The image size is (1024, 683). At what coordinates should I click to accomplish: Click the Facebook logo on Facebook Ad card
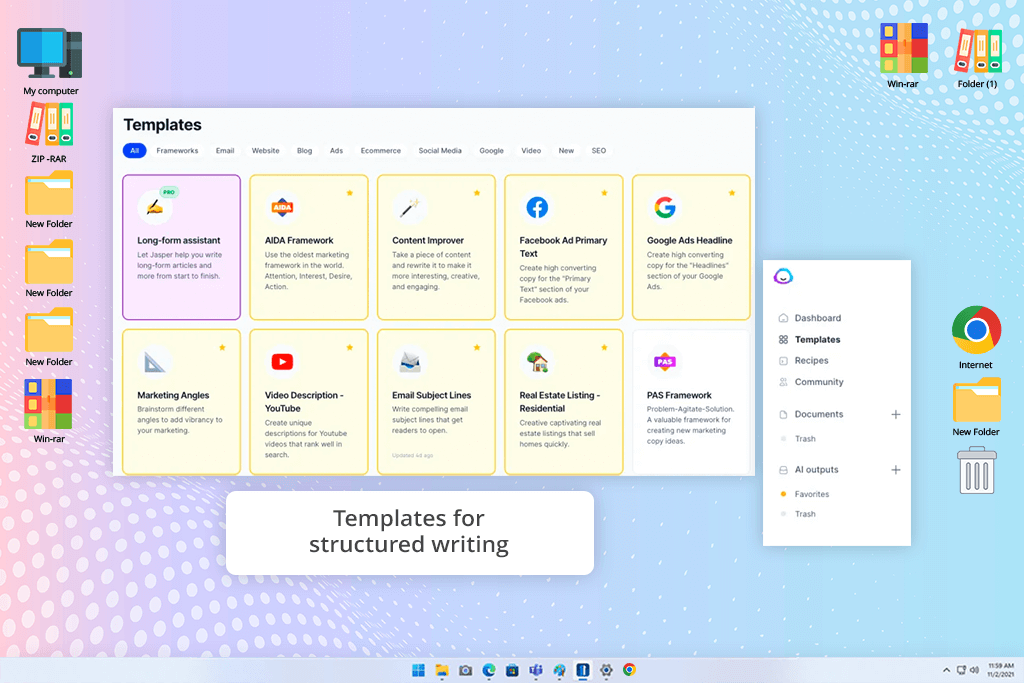click(x=537, y=208)
